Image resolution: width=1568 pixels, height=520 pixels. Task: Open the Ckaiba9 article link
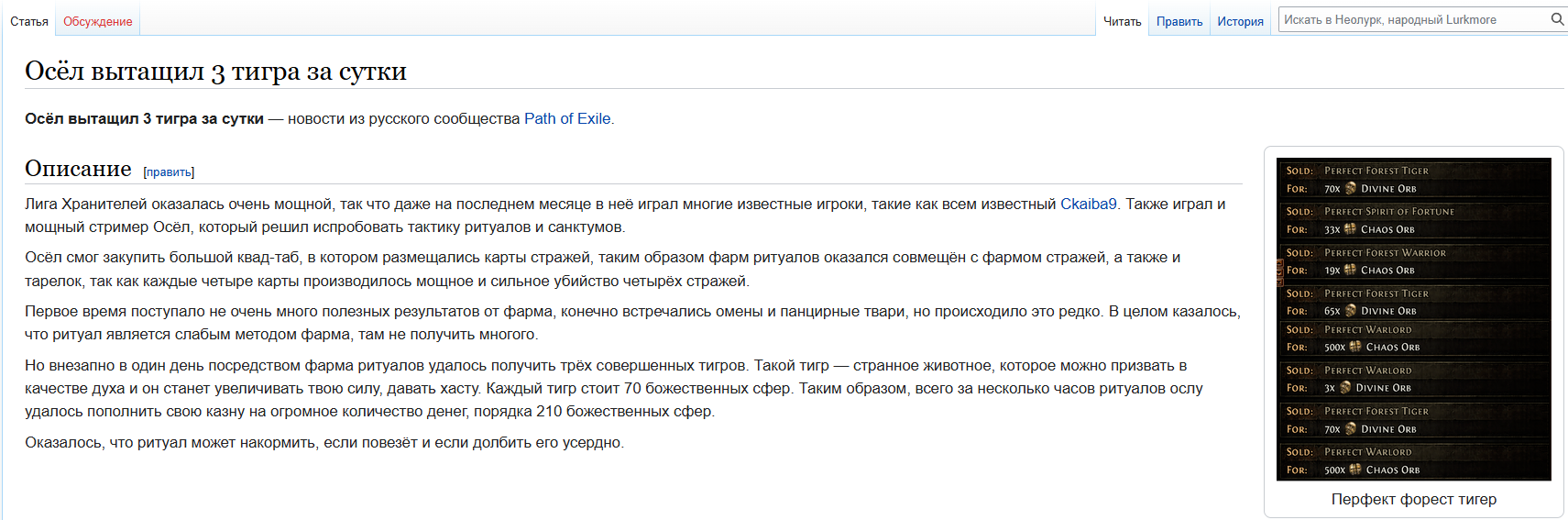(1088, 204)
